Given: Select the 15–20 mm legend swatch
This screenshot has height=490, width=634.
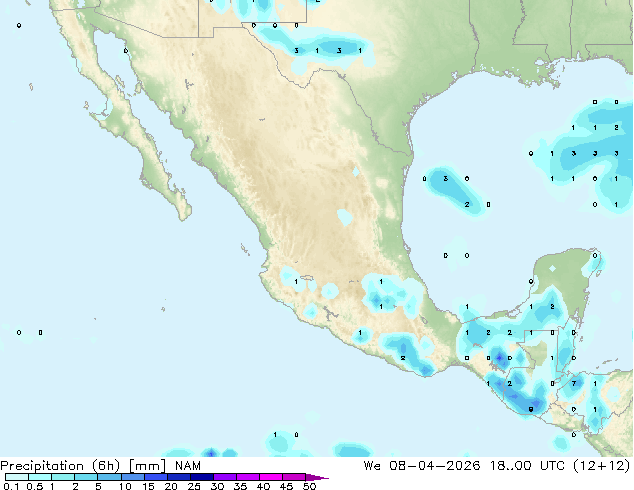Looking at the screenshot, I should [x=156, y=477].
